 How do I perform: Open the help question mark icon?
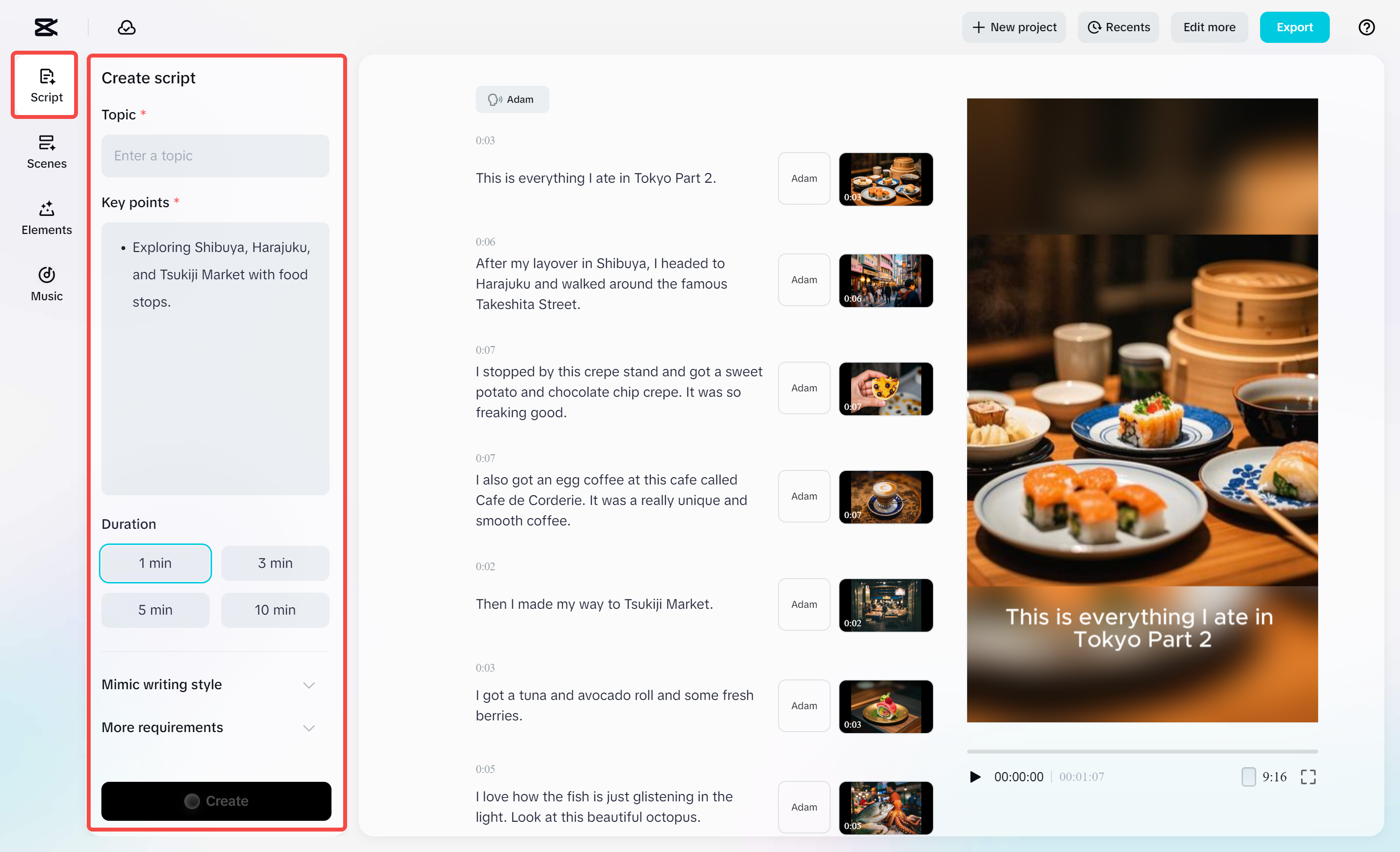pos(1366,27)
